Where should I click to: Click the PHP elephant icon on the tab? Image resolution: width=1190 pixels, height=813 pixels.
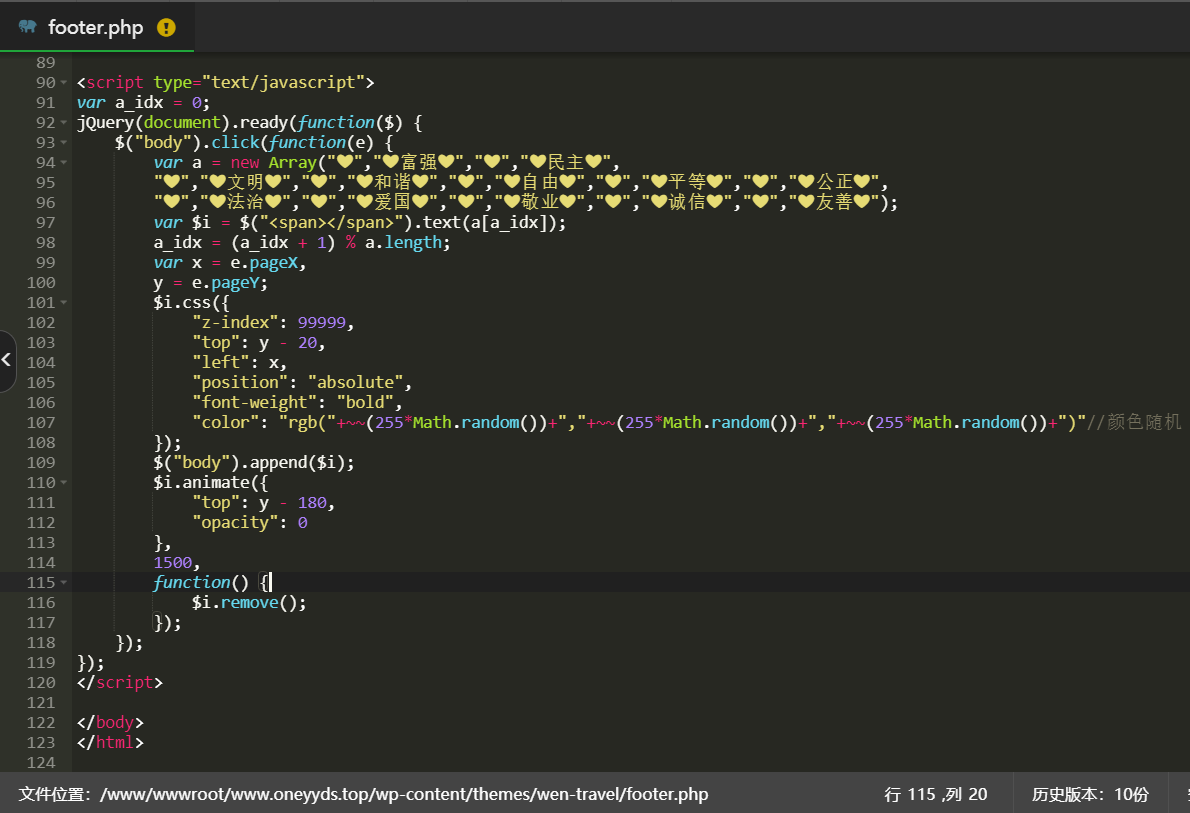click(x=27, y=27)
